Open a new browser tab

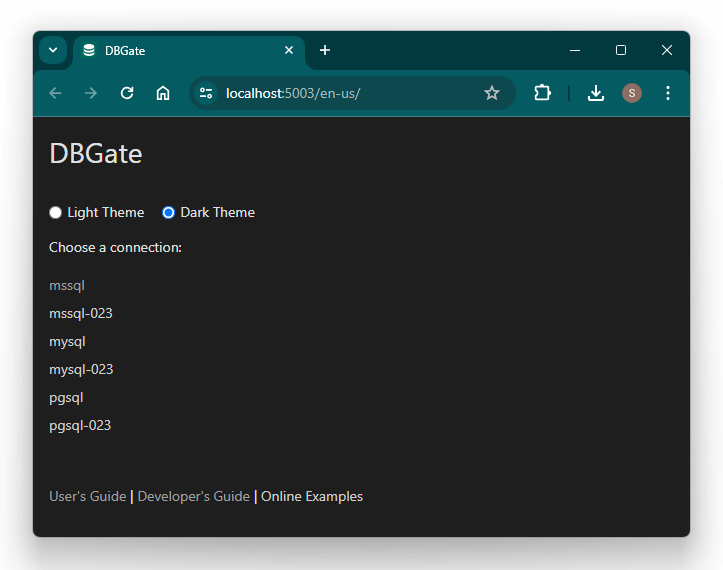[x=325, y=50]
